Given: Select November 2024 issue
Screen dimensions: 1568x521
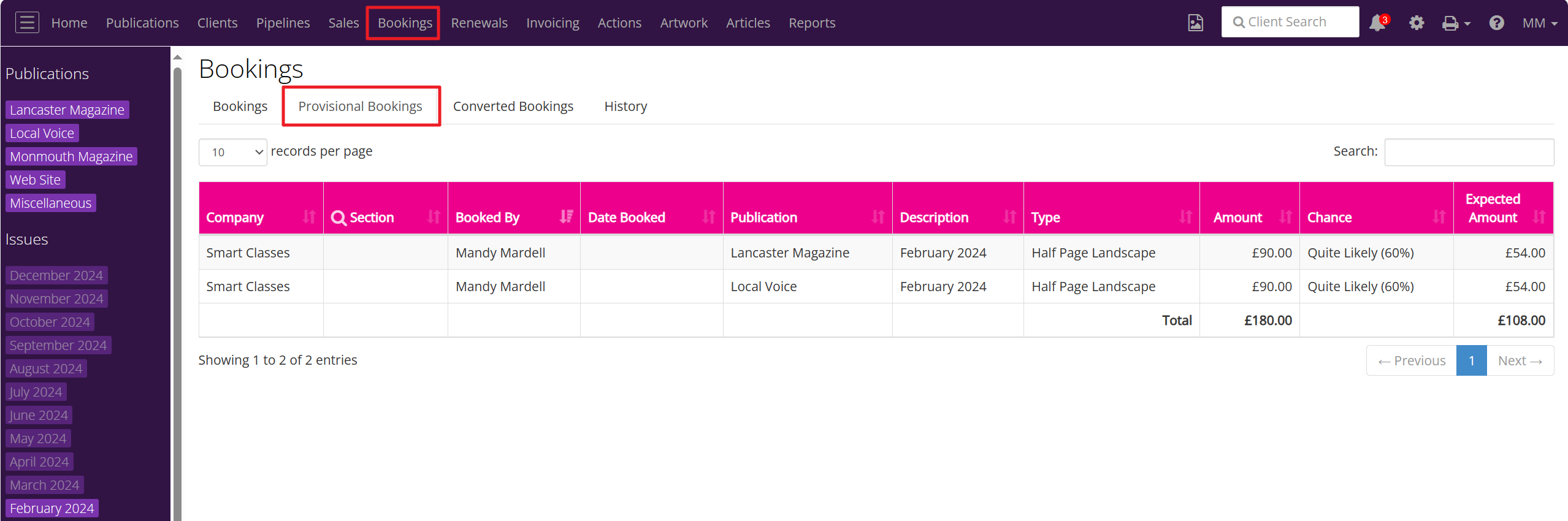Looking at the screenshot, I should (56, 299).
